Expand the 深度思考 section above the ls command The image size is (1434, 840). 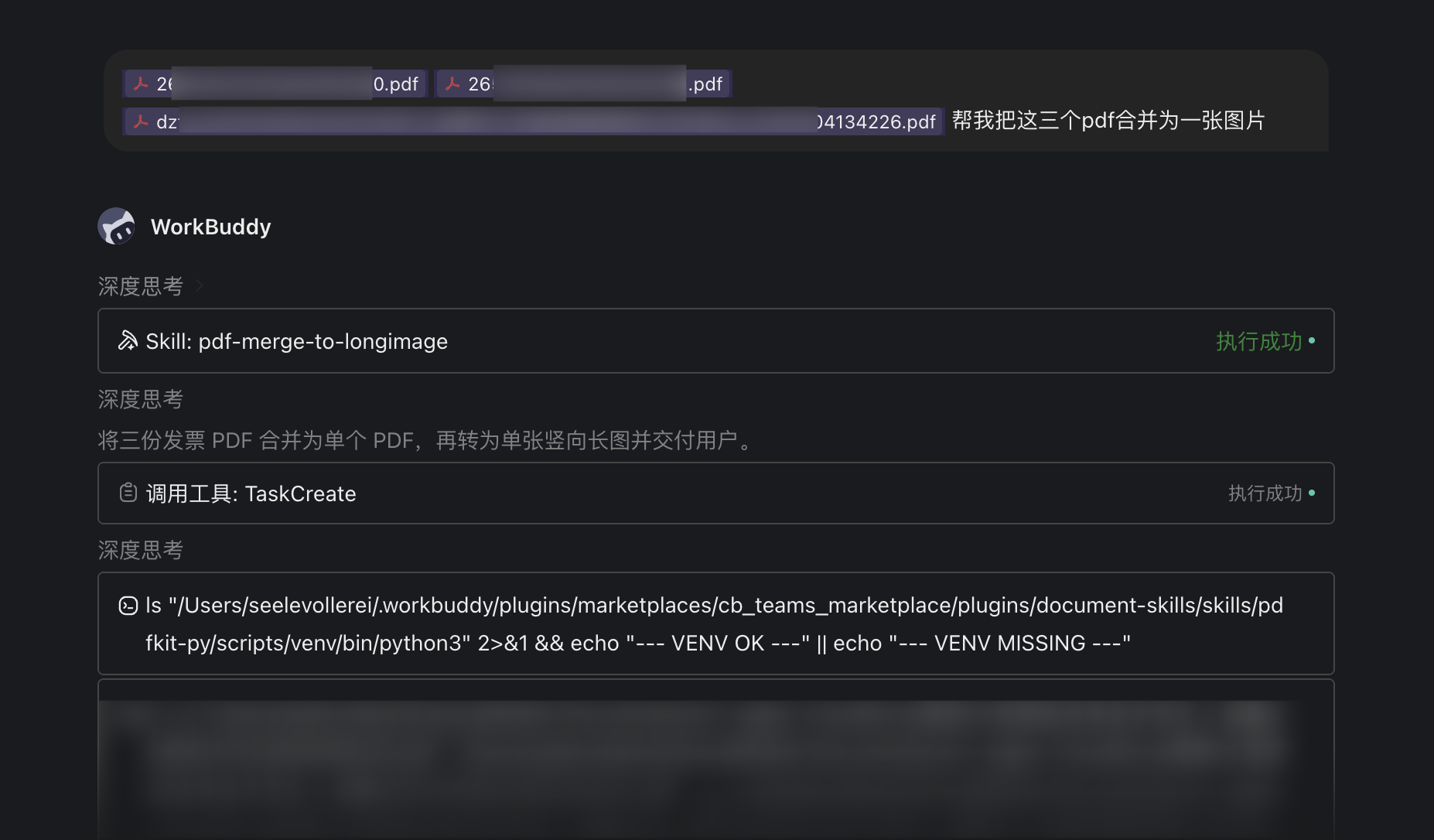[141, 550]
